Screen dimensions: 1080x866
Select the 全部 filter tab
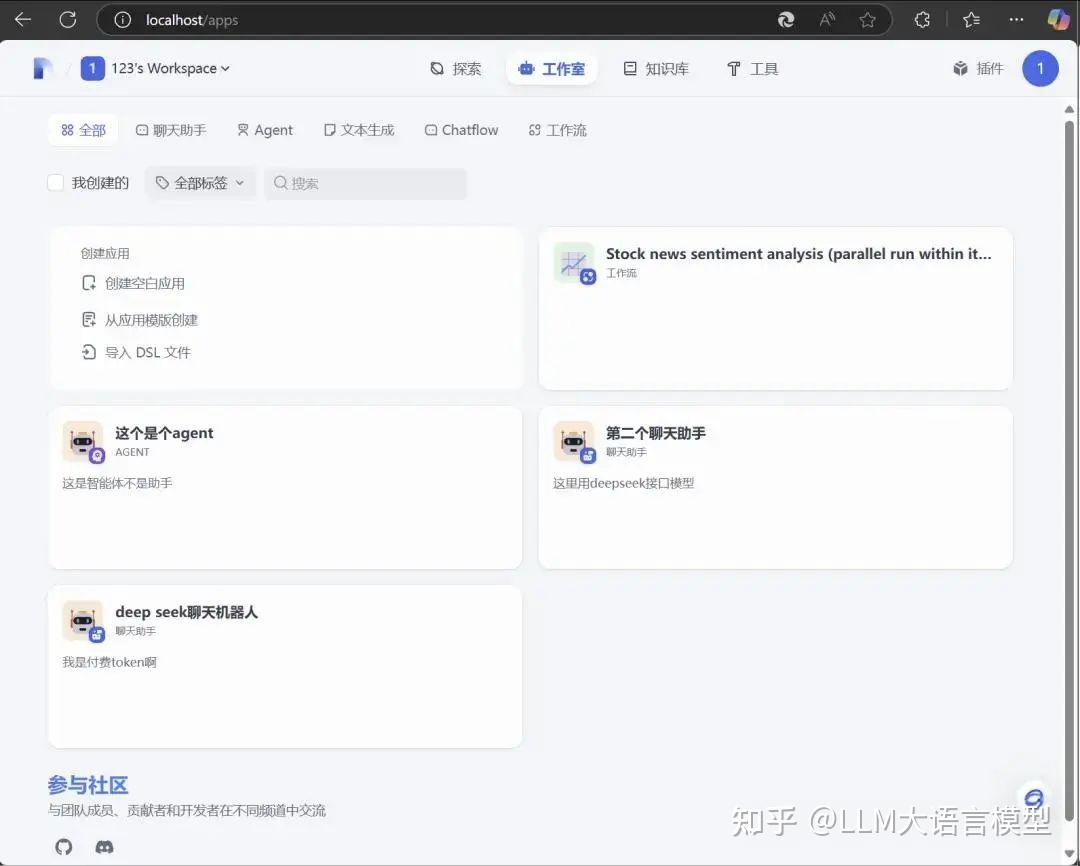pyautogui.click(x=83, y=130)
